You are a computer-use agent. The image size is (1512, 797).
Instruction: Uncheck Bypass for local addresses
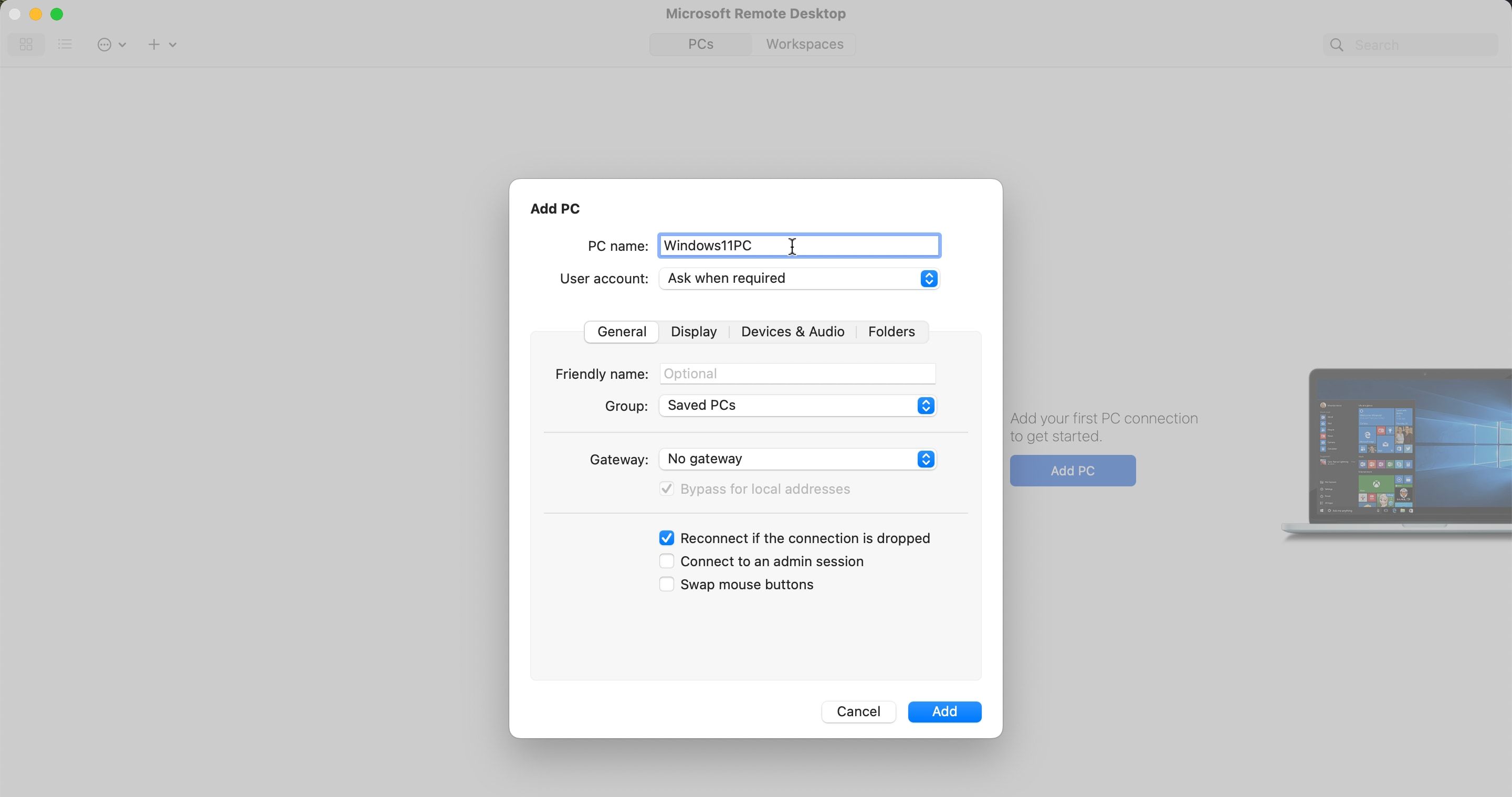pyautogui.click(x=666, y=488)
